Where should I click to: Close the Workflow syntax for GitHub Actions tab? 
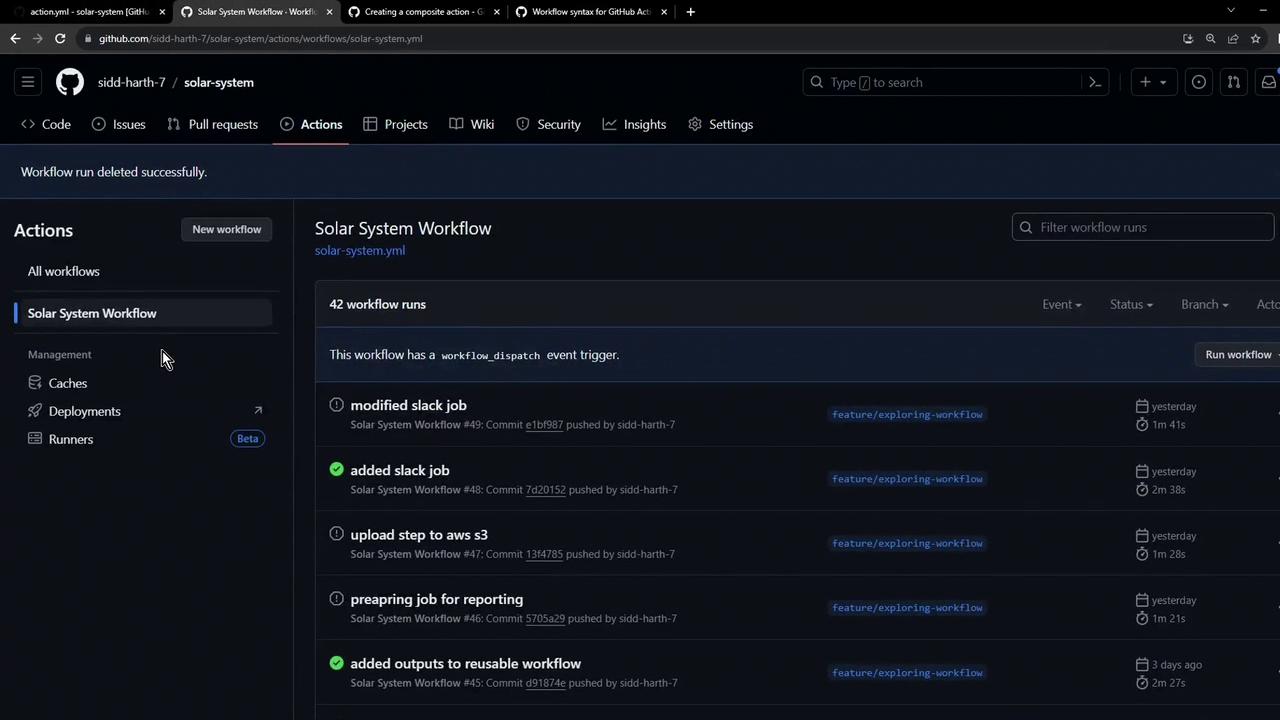[x=664, y=12]
